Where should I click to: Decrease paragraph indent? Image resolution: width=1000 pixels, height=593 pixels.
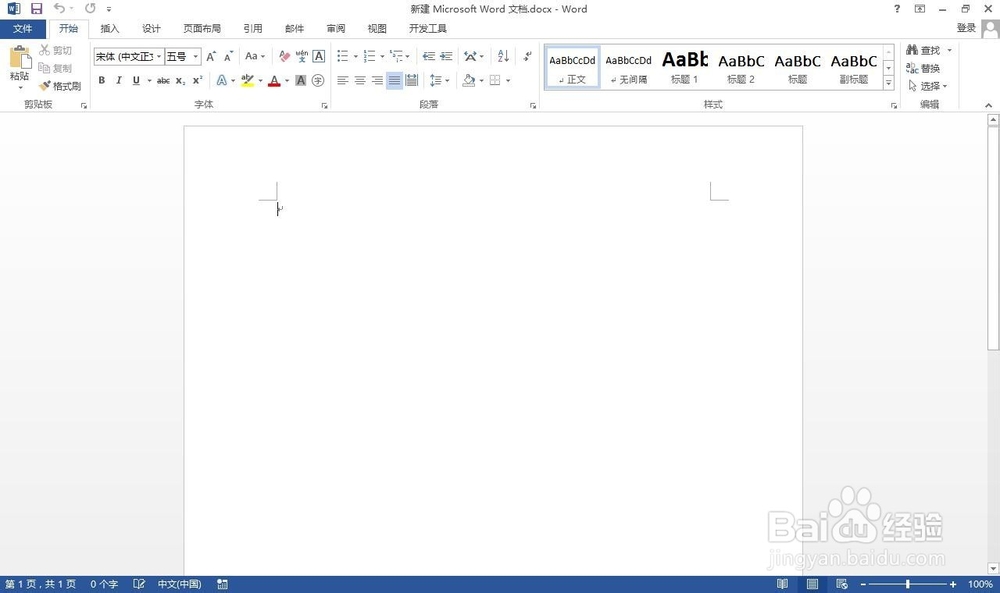pos(429,56)
